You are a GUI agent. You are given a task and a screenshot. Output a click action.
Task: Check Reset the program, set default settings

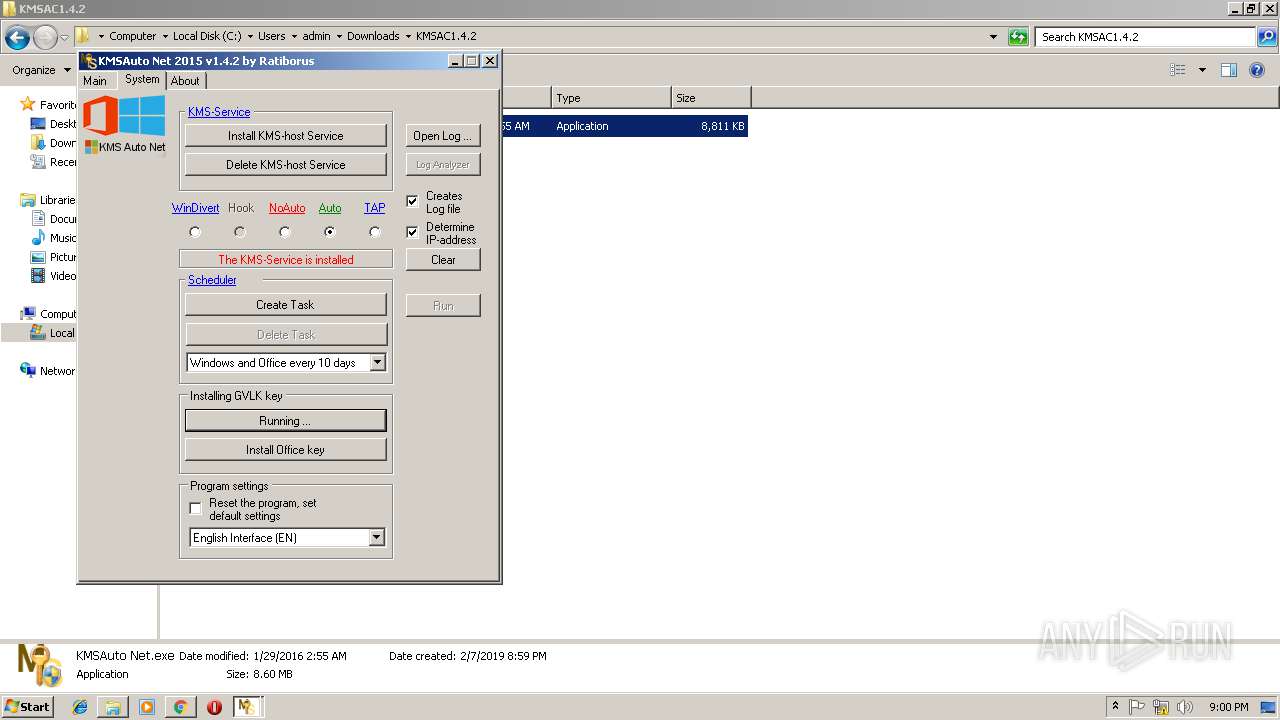coord(196,509)
